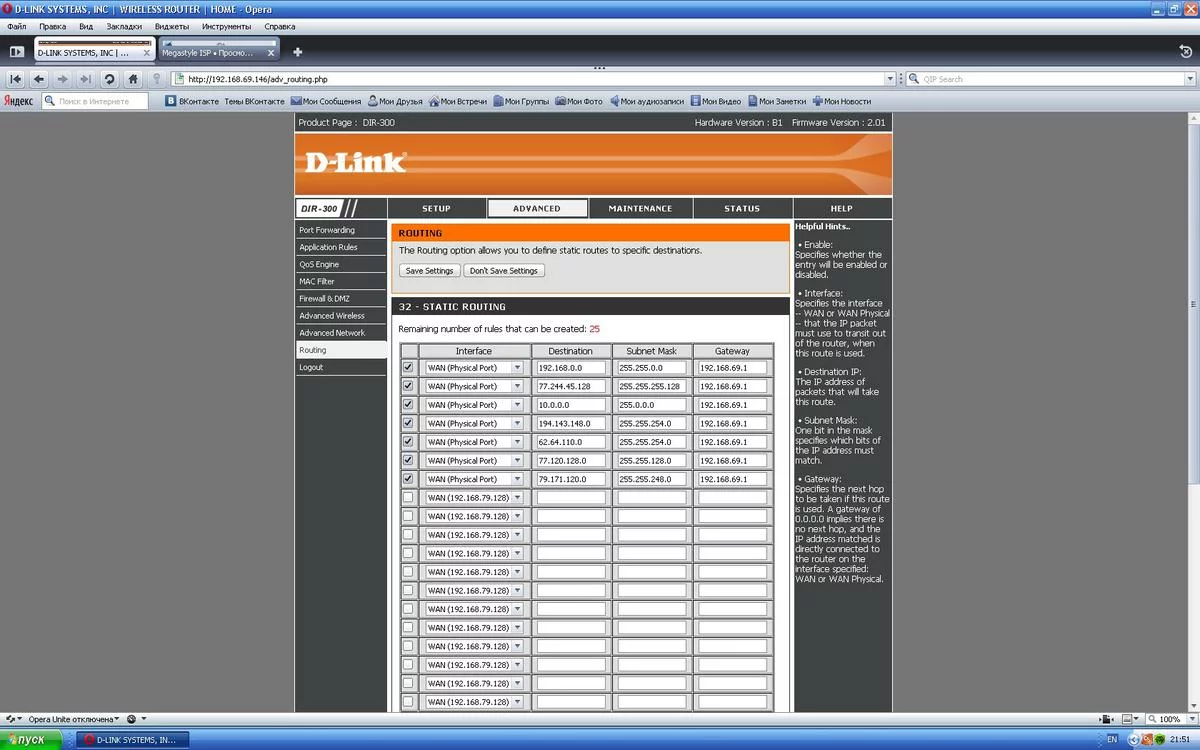Viewport: 1200px width, 750px height.
Task: Open the password wand key icon
Action: tap(157, 79)
